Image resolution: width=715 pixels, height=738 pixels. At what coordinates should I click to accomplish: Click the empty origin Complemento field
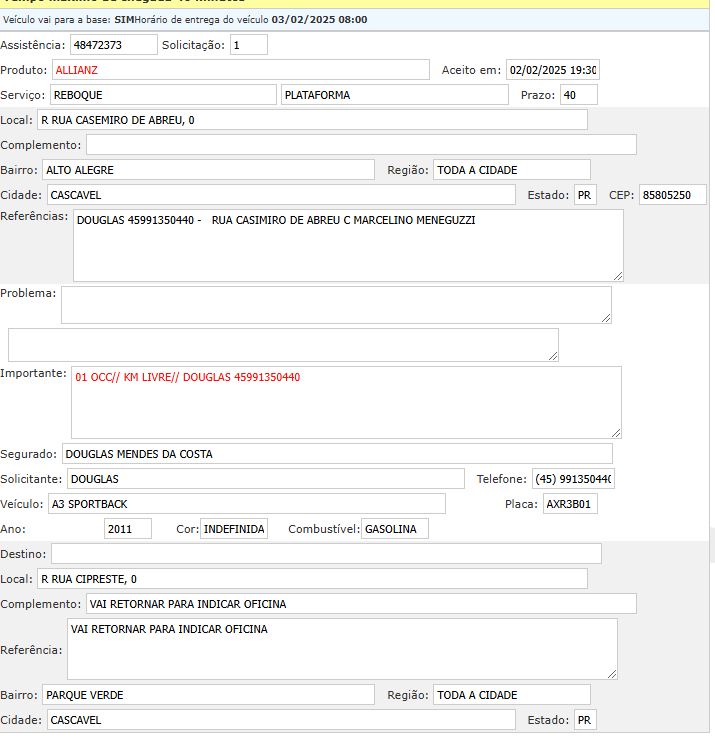(361, 144)
